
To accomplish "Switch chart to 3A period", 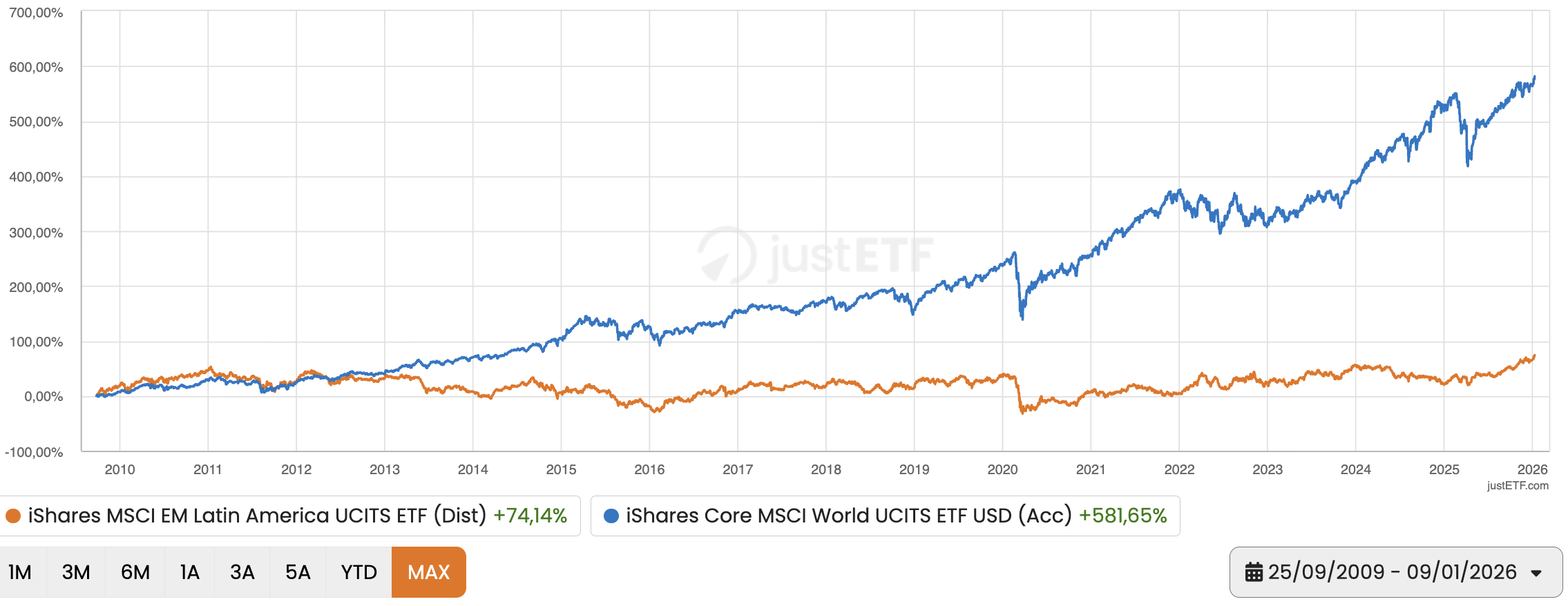I will tap(242, 572).
